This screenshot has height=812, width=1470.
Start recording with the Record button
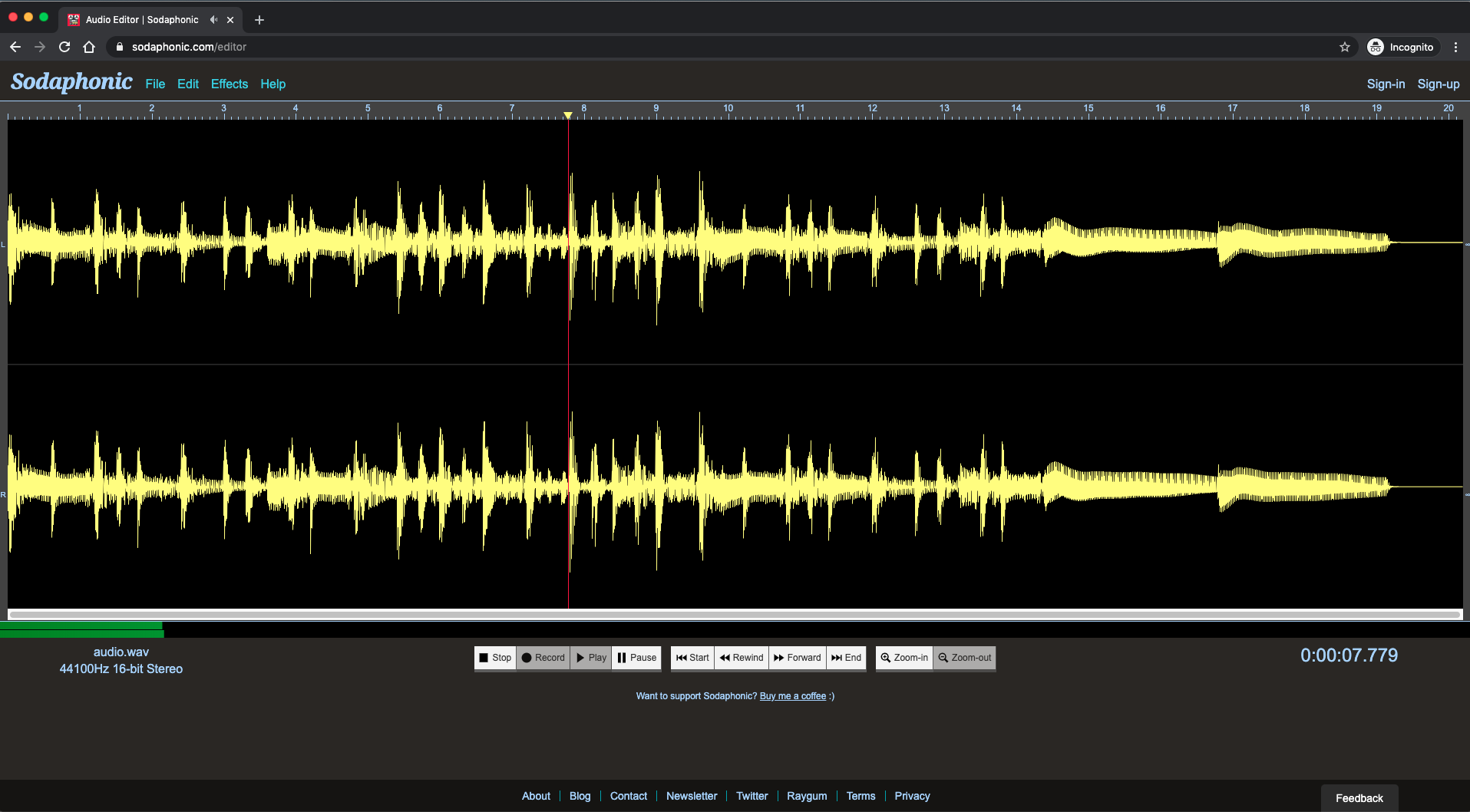[543, 658]
